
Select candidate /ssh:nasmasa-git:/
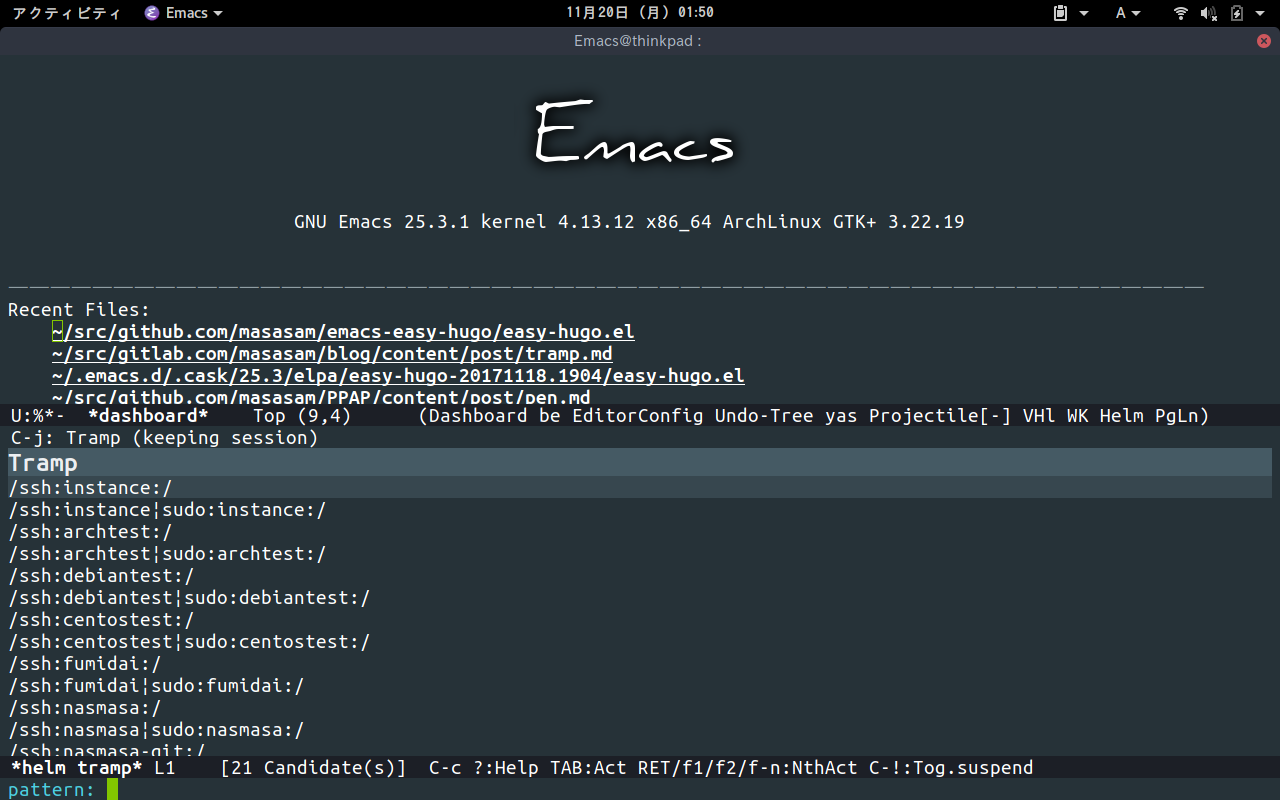(x=107, y=749)
